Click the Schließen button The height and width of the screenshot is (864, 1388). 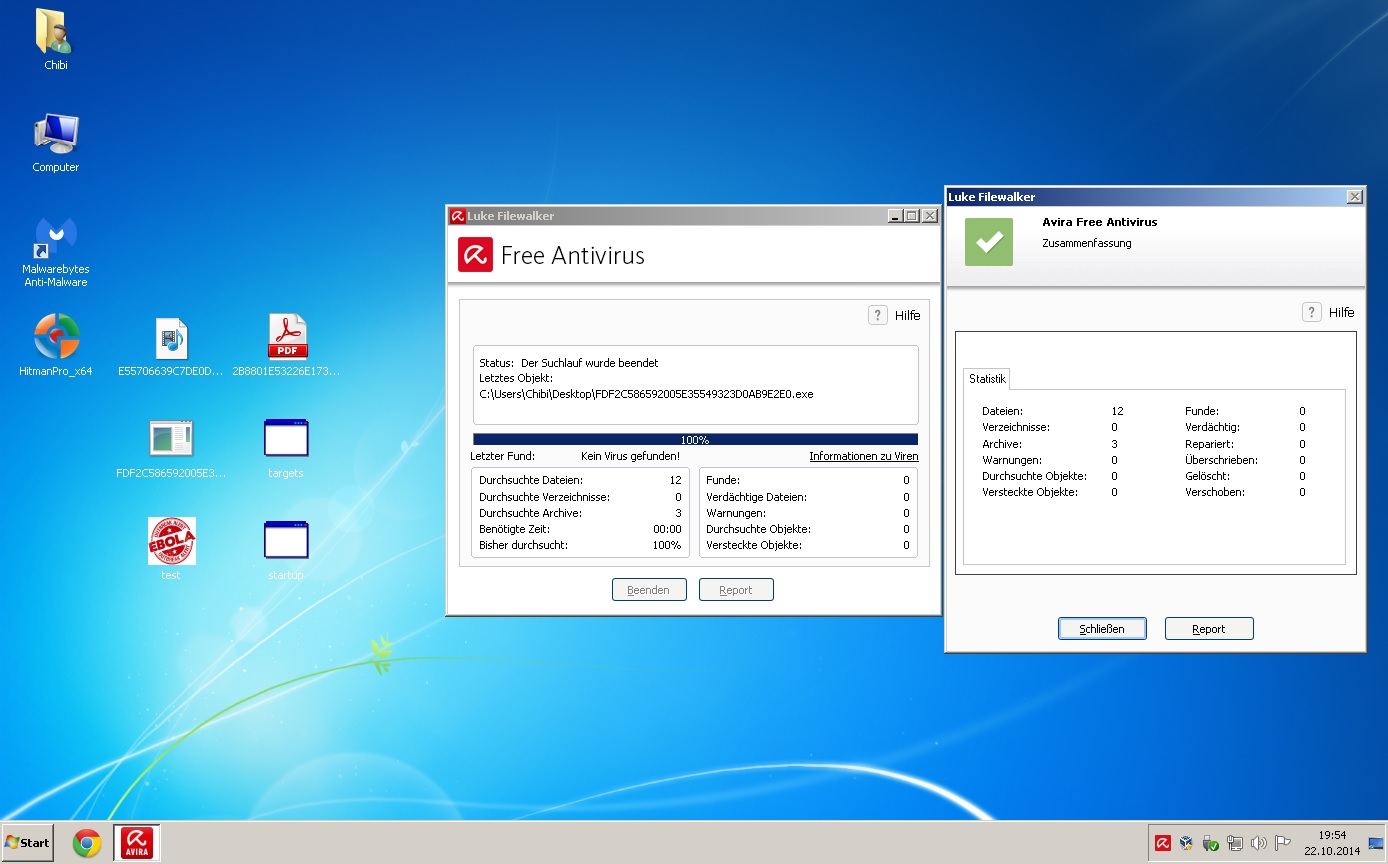[x=1102, y=629]
